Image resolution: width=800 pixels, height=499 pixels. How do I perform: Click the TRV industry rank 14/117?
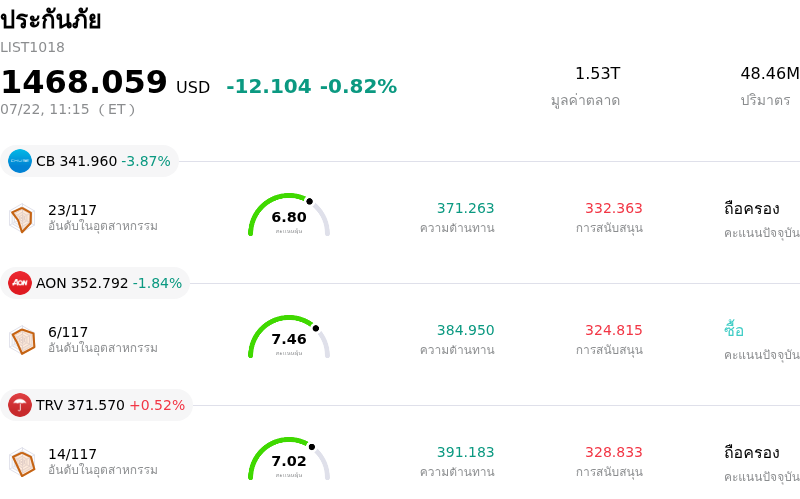click(x=72, y=454)
